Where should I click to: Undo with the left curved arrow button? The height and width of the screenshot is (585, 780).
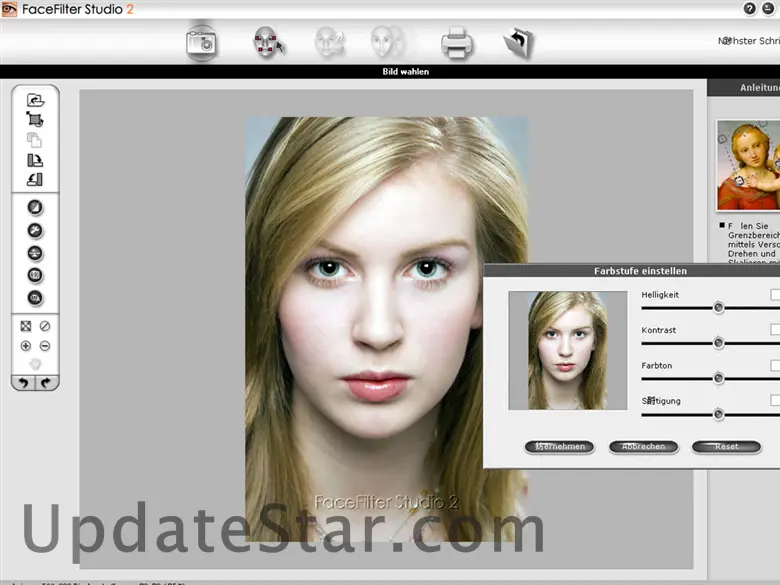click(23, 383)
